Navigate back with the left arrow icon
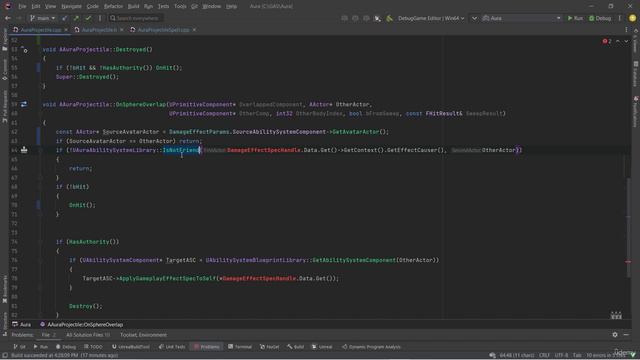The height and width of the screenshot is (360, 640). pyautogui.click(x=8, y=18)
